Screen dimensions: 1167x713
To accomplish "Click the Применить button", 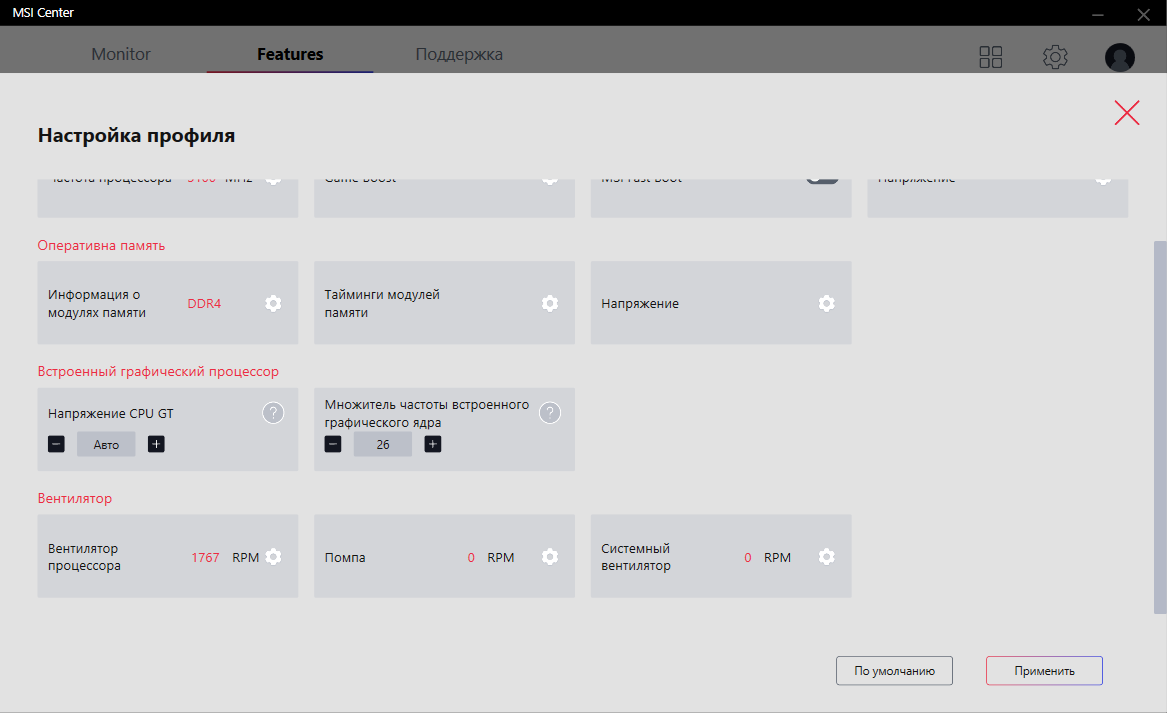I will pos(1044,671).
